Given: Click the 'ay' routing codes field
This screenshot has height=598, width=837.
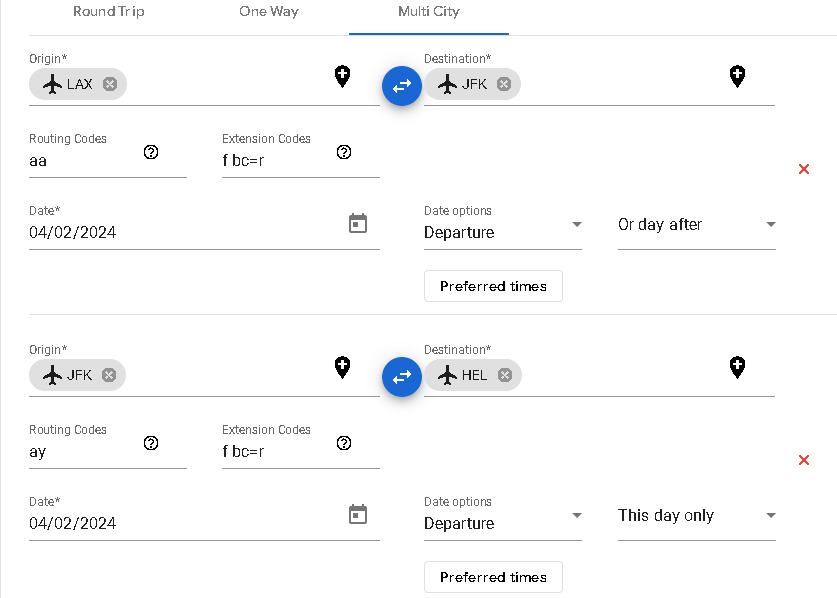Looking at the screenshot, I should [85, 452].
